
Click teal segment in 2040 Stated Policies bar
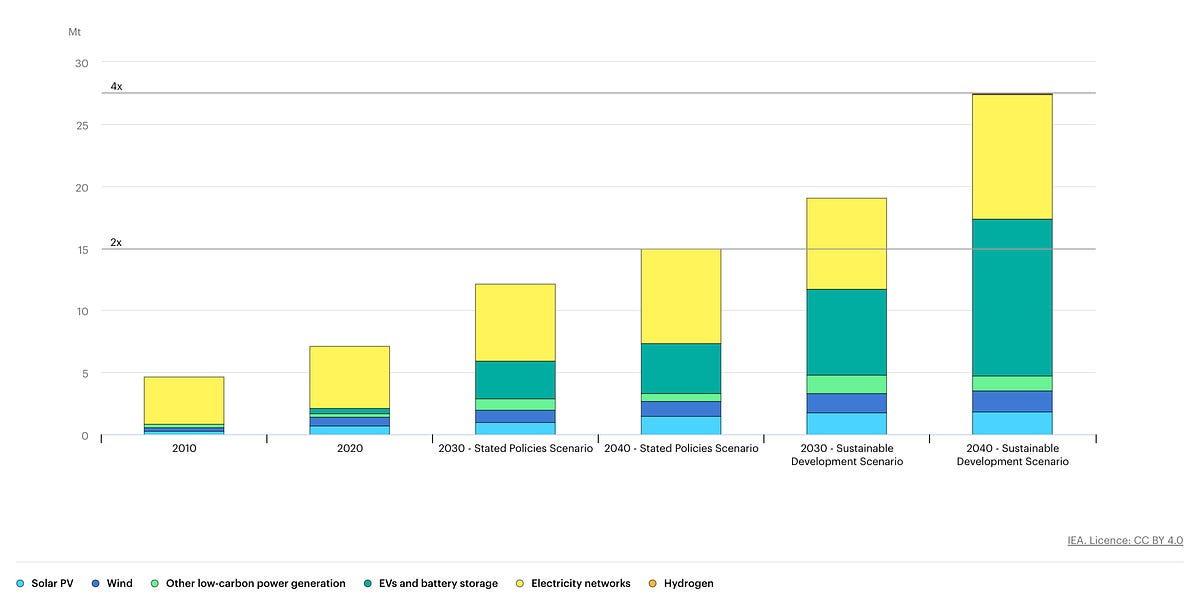point(681,368)
